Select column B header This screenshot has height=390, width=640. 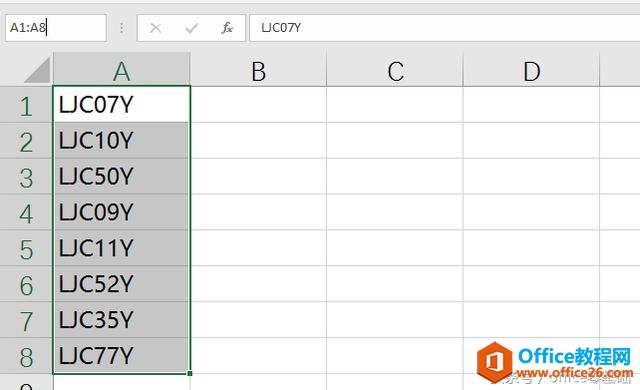click(x=258, y=70)
